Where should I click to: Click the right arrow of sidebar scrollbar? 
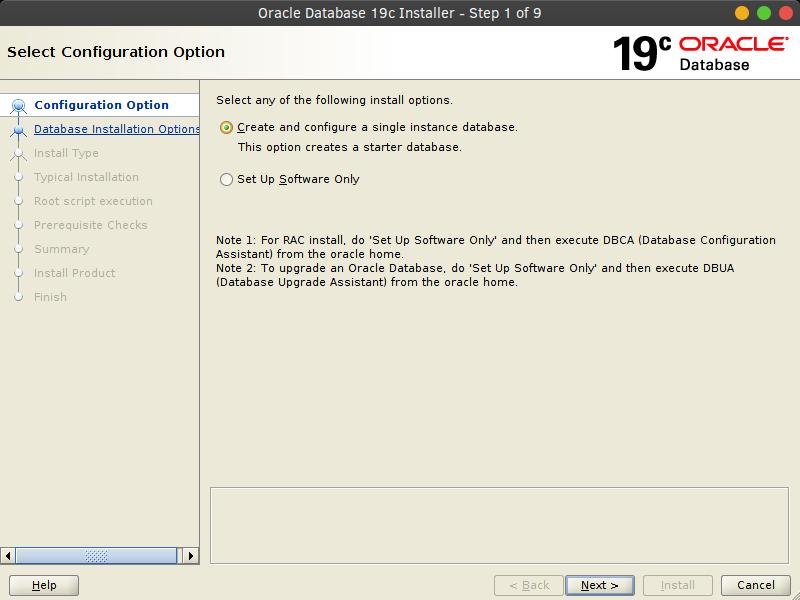[191, 556]
